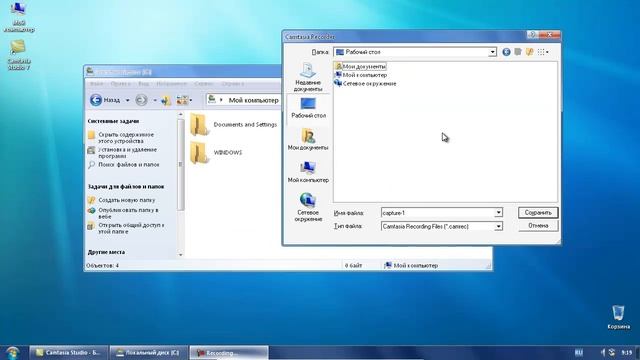640x360 pixels.
Task: Open the Избранное menu in Explorer
Action: pos(171,84)
